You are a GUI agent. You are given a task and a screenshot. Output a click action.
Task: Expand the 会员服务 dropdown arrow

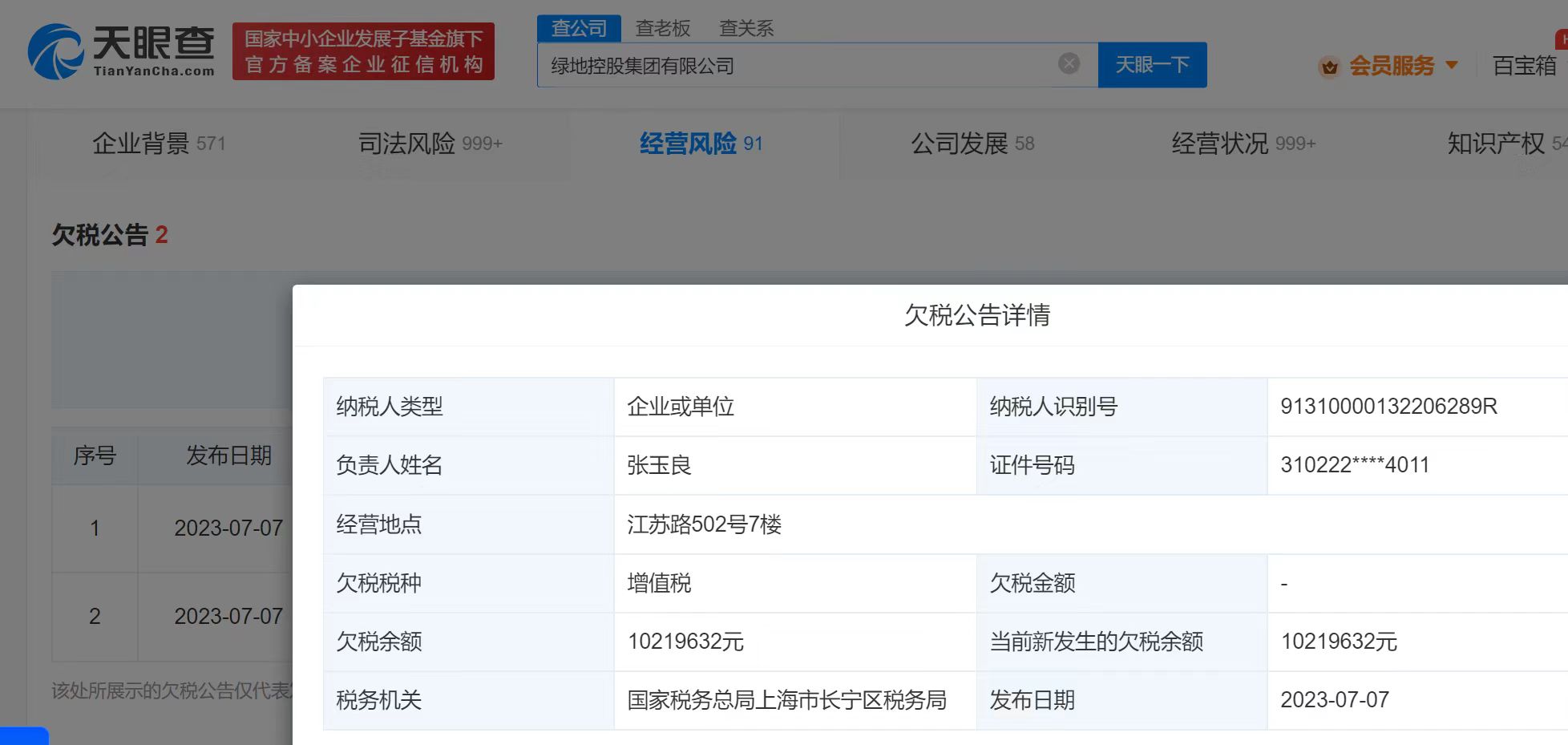(1452, 65)
